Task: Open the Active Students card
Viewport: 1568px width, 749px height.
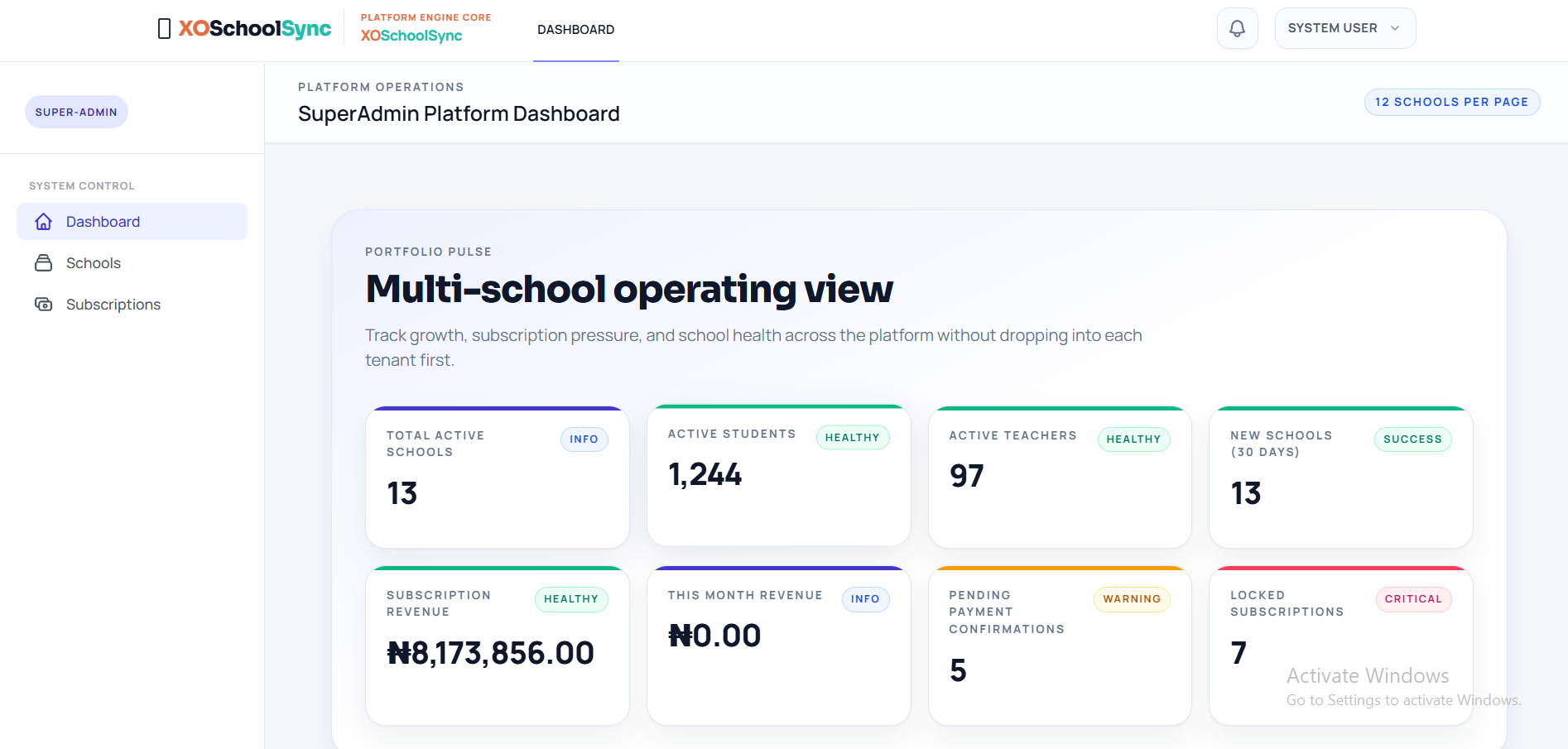Action: point(779,476)
